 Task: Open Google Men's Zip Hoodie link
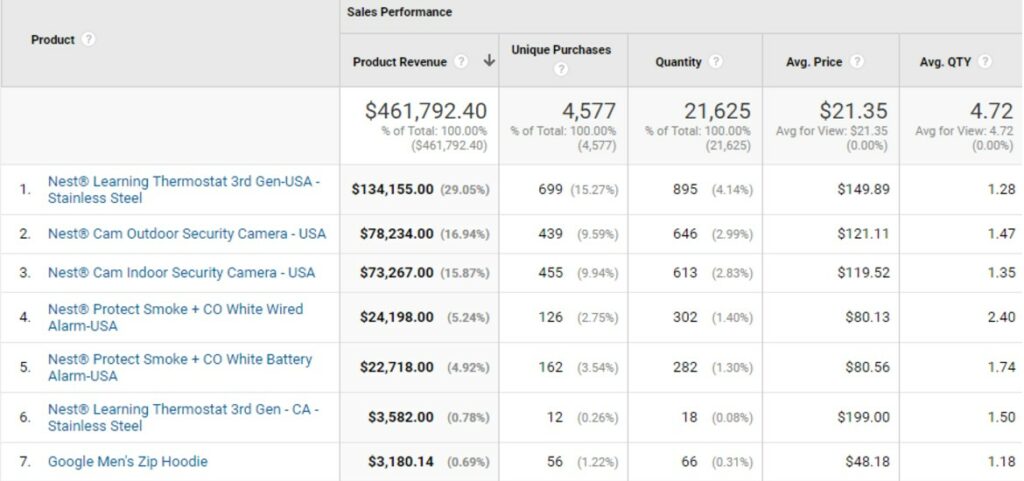point(128,461)
